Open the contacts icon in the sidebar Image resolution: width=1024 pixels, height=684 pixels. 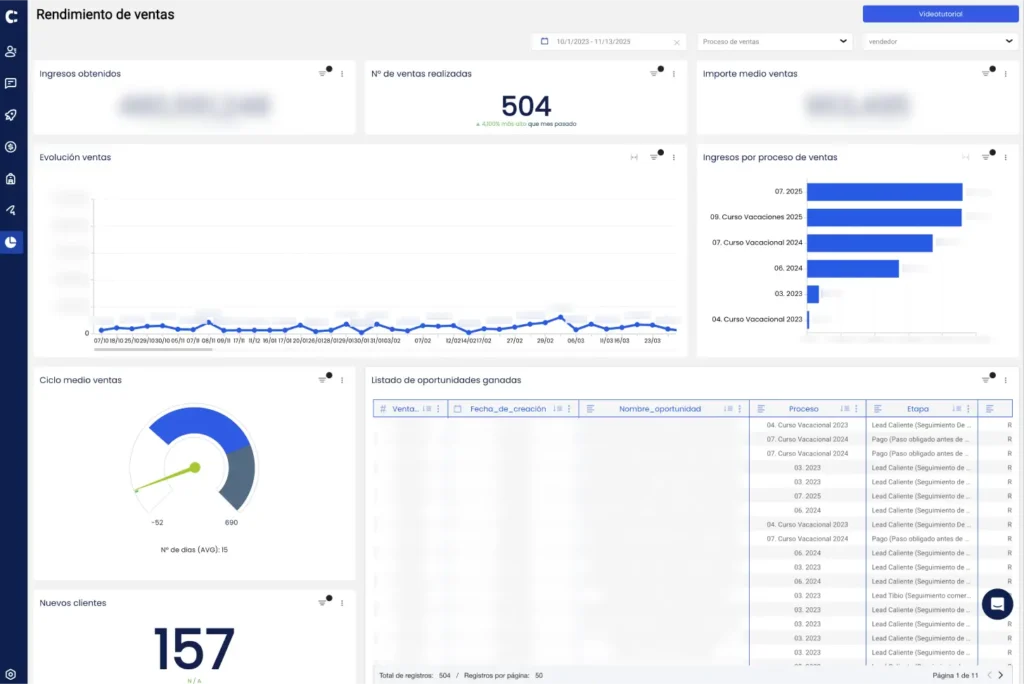11,51
